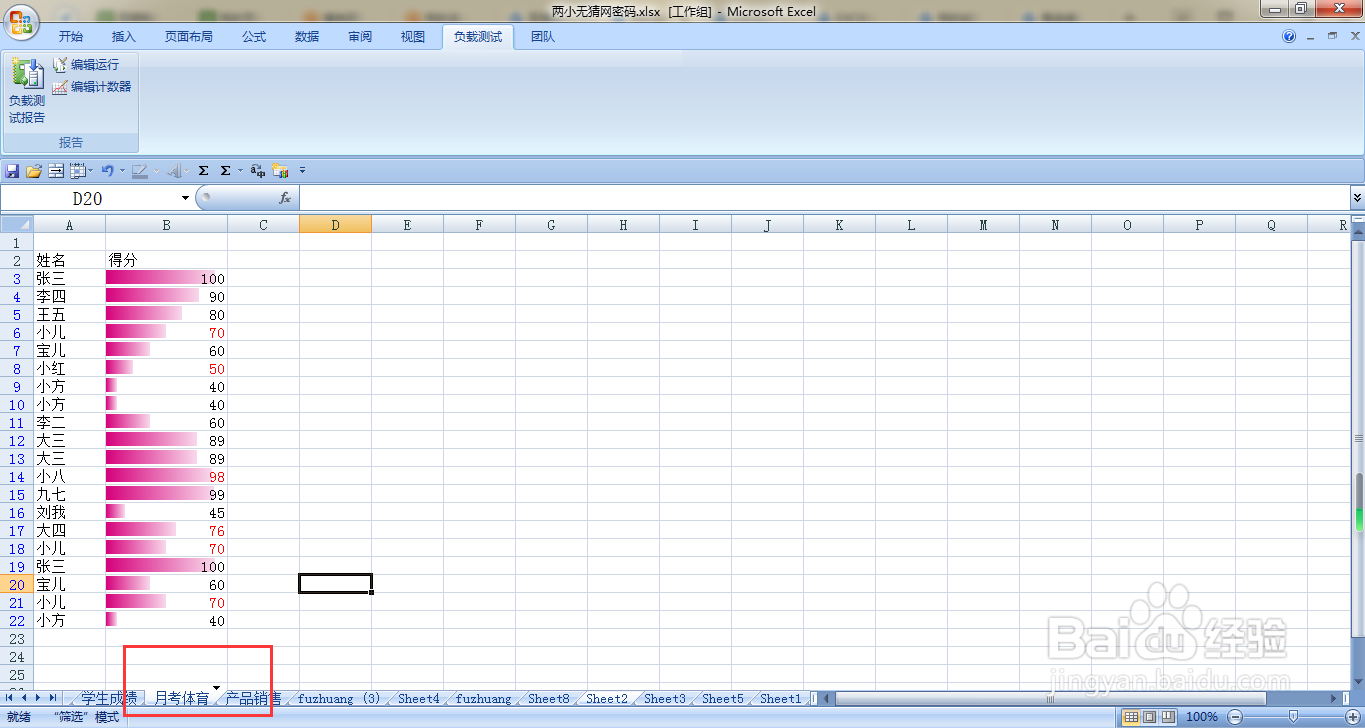Expand the formula bar
This screenshot has width=1365, height=728.
click(x=1357, y=198)
